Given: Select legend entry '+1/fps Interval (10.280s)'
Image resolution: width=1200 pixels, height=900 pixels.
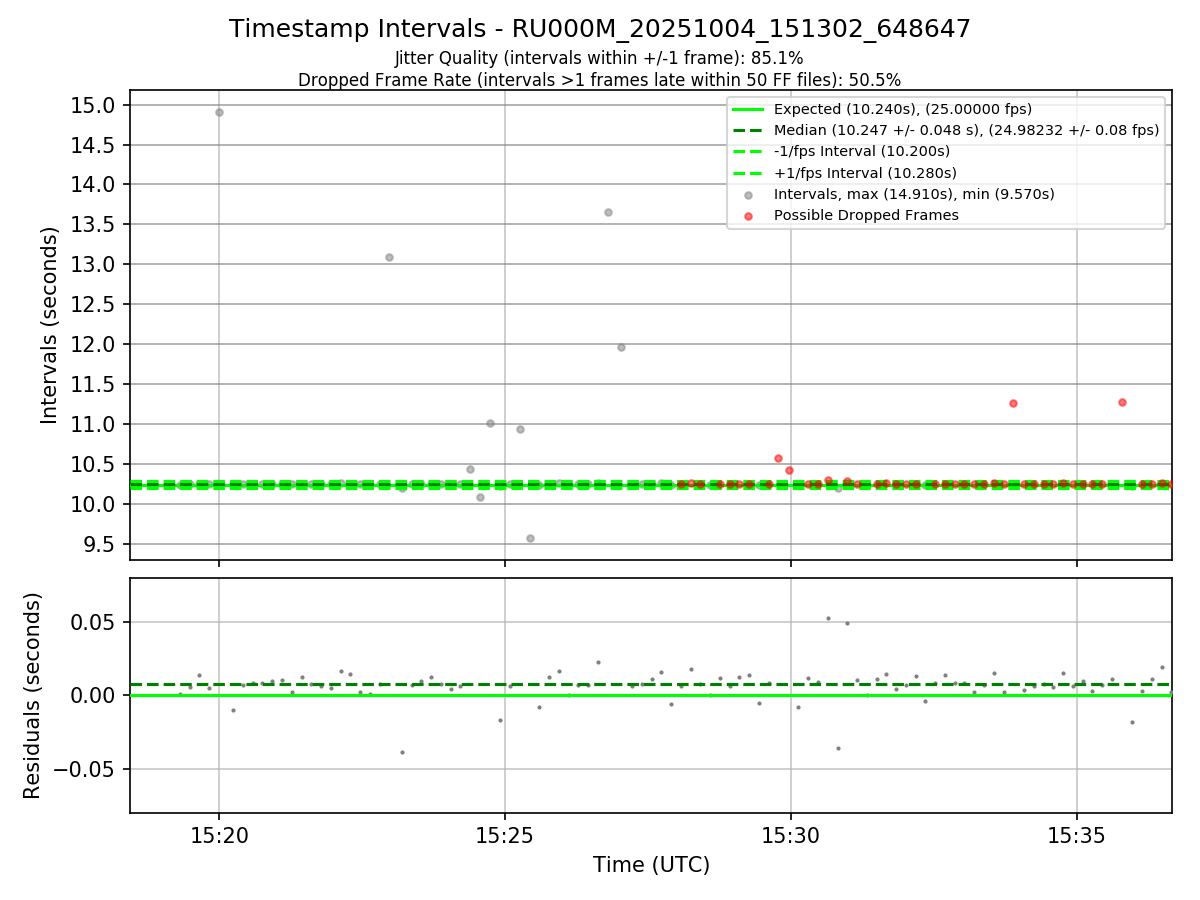Looking at the screenshot, I should click(x=865, y=173).
